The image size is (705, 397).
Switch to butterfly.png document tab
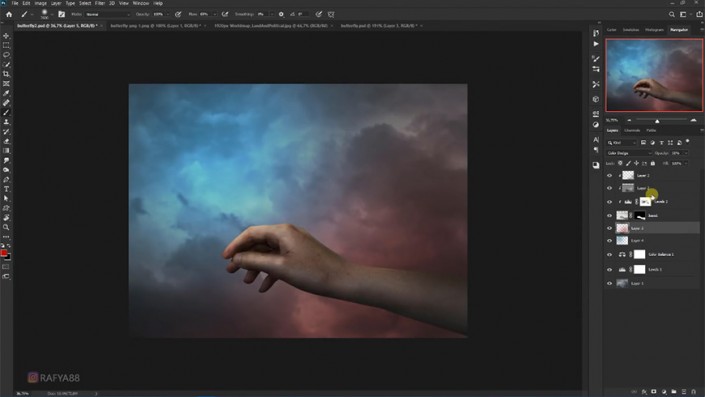click(x=156, y=26)
